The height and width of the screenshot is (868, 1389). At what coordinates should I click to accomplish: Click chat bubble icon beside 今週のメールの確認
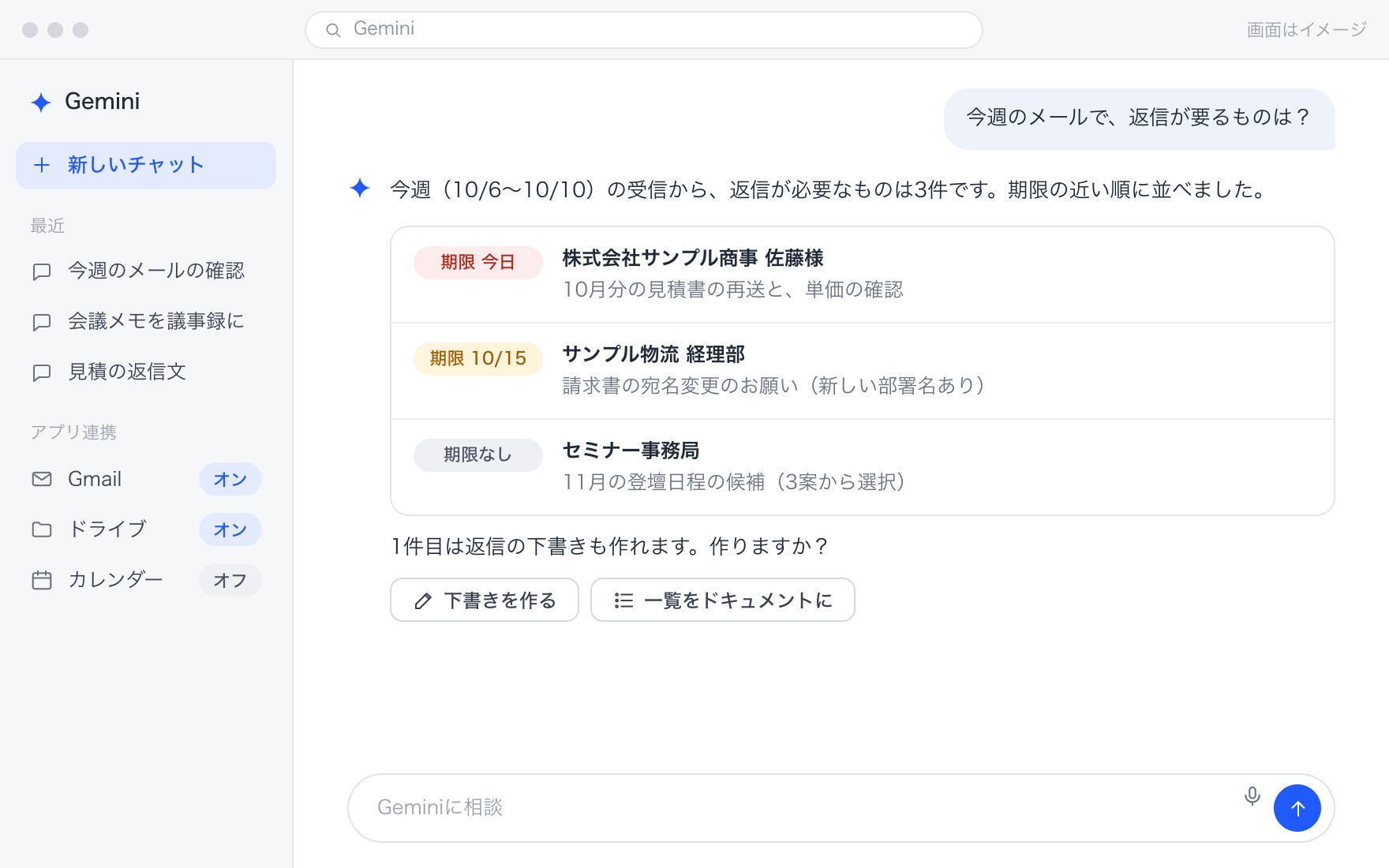tap(42, 271)
